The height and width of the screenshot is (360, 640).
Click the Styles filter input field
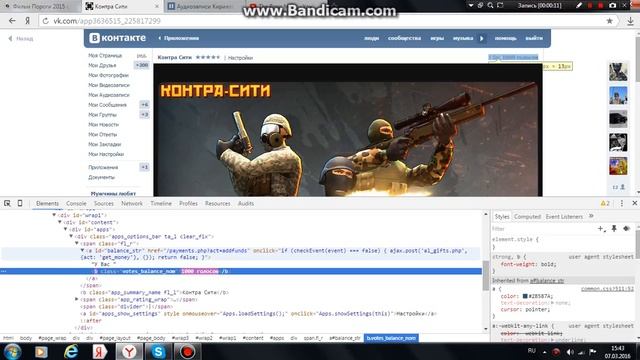coord(543,229)
